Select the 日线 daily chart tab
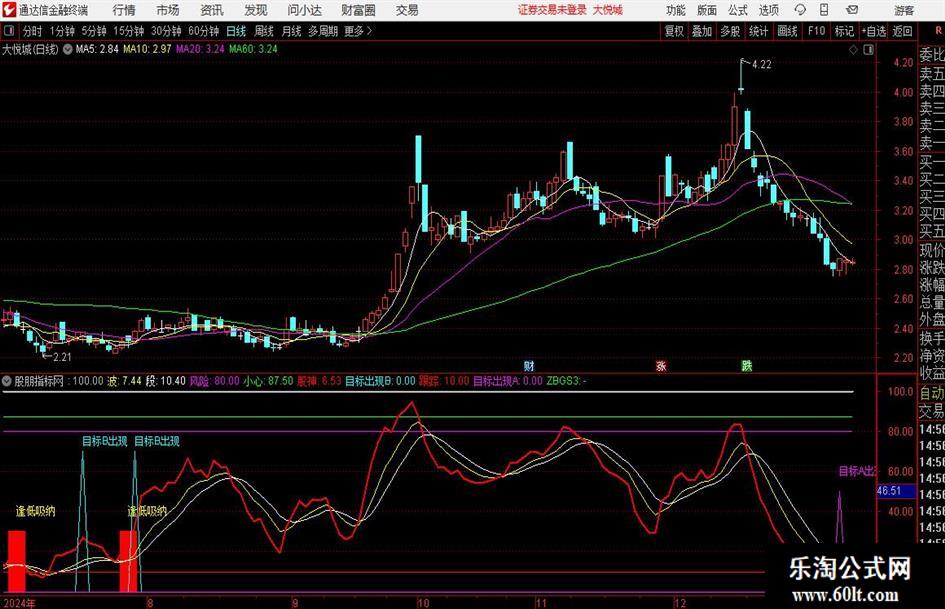 click(236, 31)
